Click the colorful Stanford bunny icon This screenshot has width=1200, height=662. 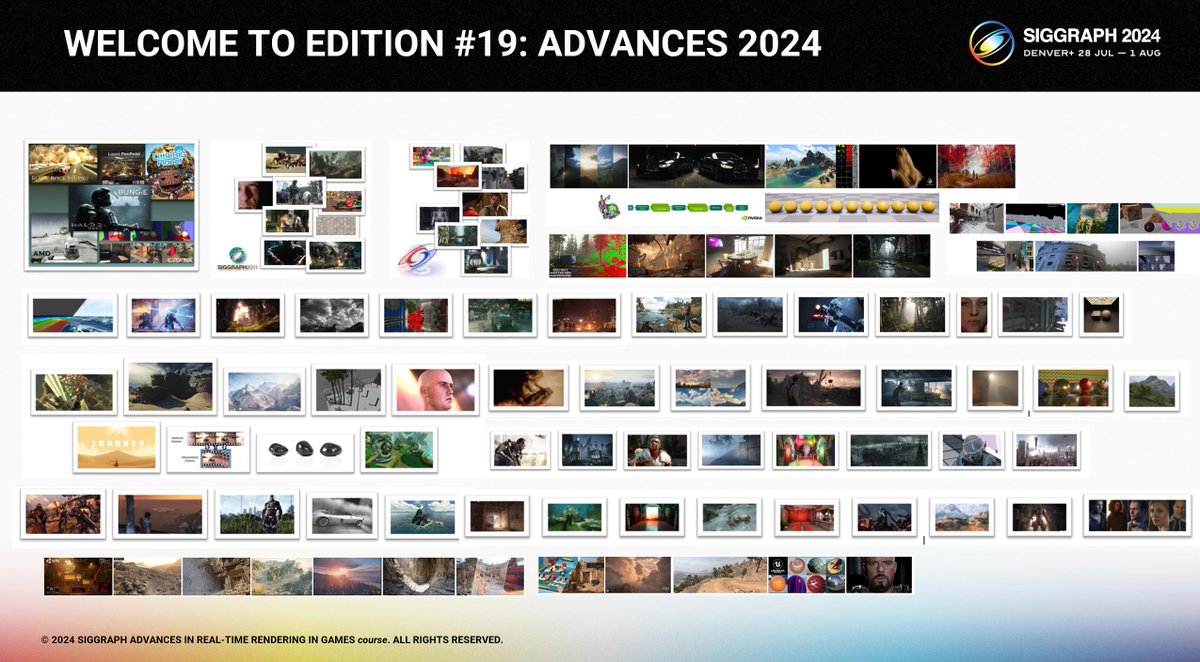coord(610,207)
